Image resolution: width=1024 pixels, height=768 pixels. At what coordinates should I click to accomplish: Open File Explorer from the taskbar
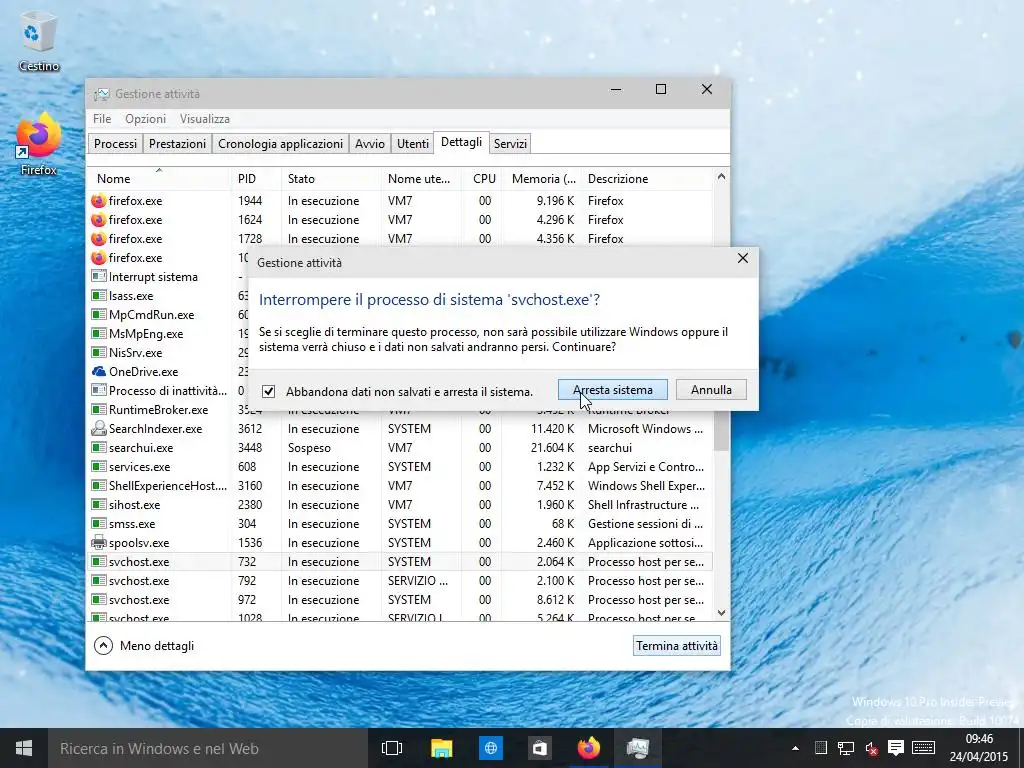click(x=441, y=748)
